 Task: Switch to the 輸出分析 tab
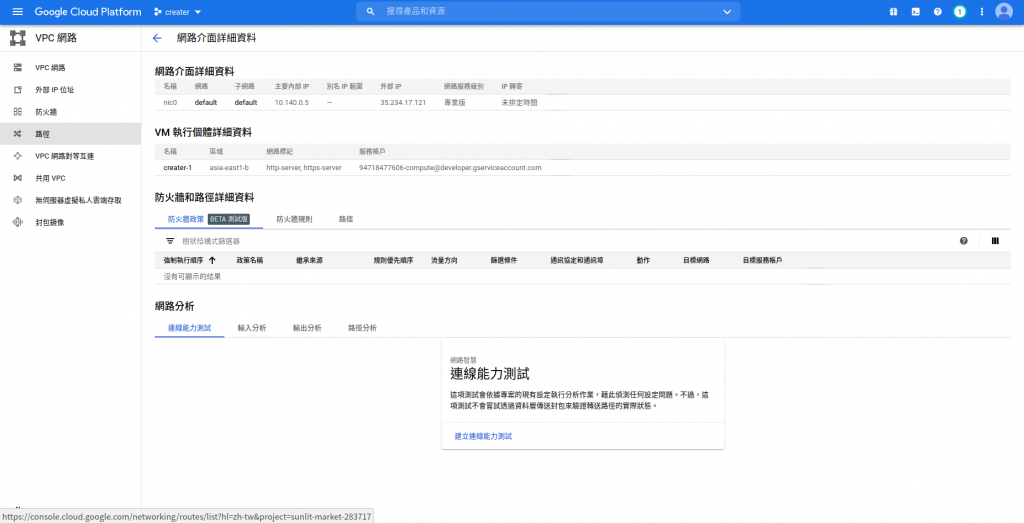[x=307, y=328]
